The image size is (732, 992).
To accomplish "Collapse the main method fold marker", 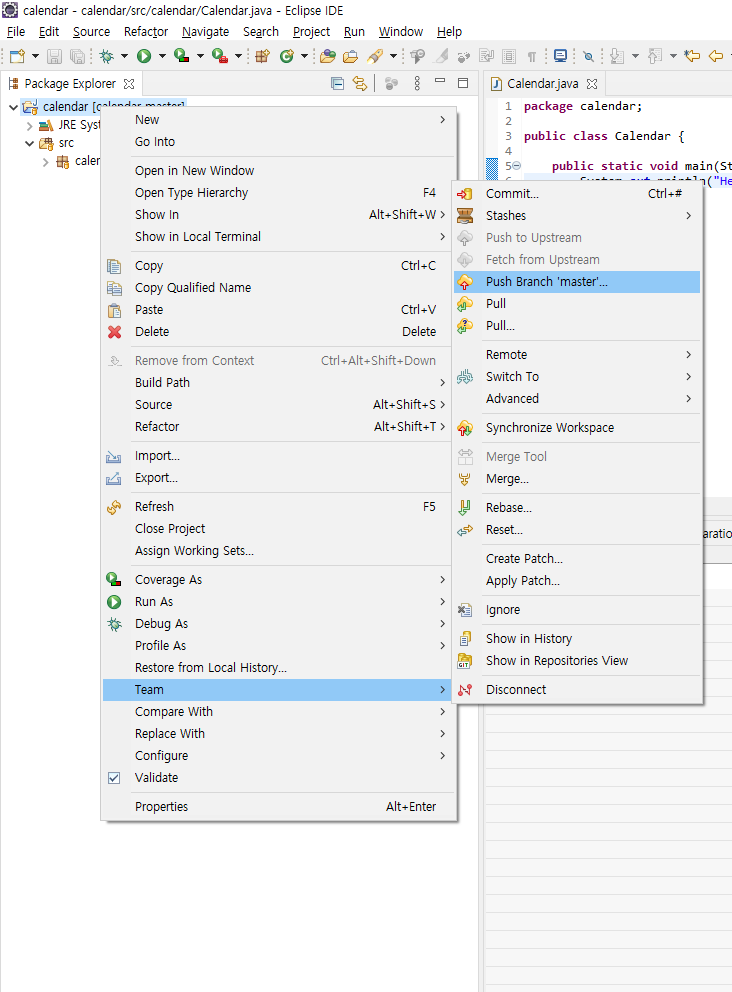I will tap(516, 166).
